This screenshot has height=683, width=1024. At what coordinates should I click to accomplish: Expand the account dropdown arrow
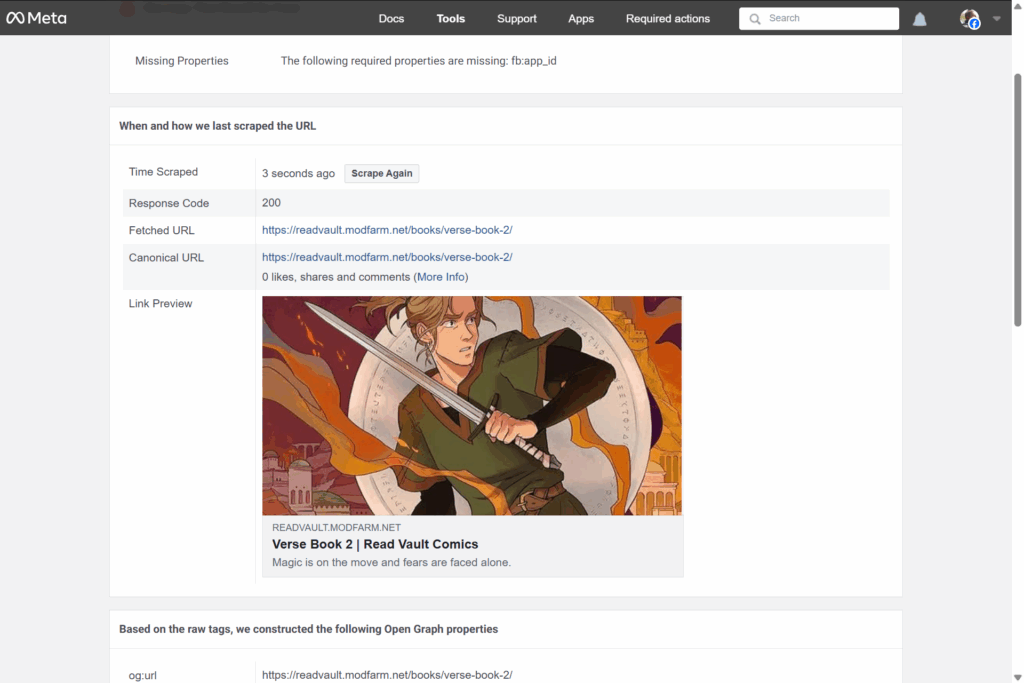pyautogui.click(x=996, y=19)
